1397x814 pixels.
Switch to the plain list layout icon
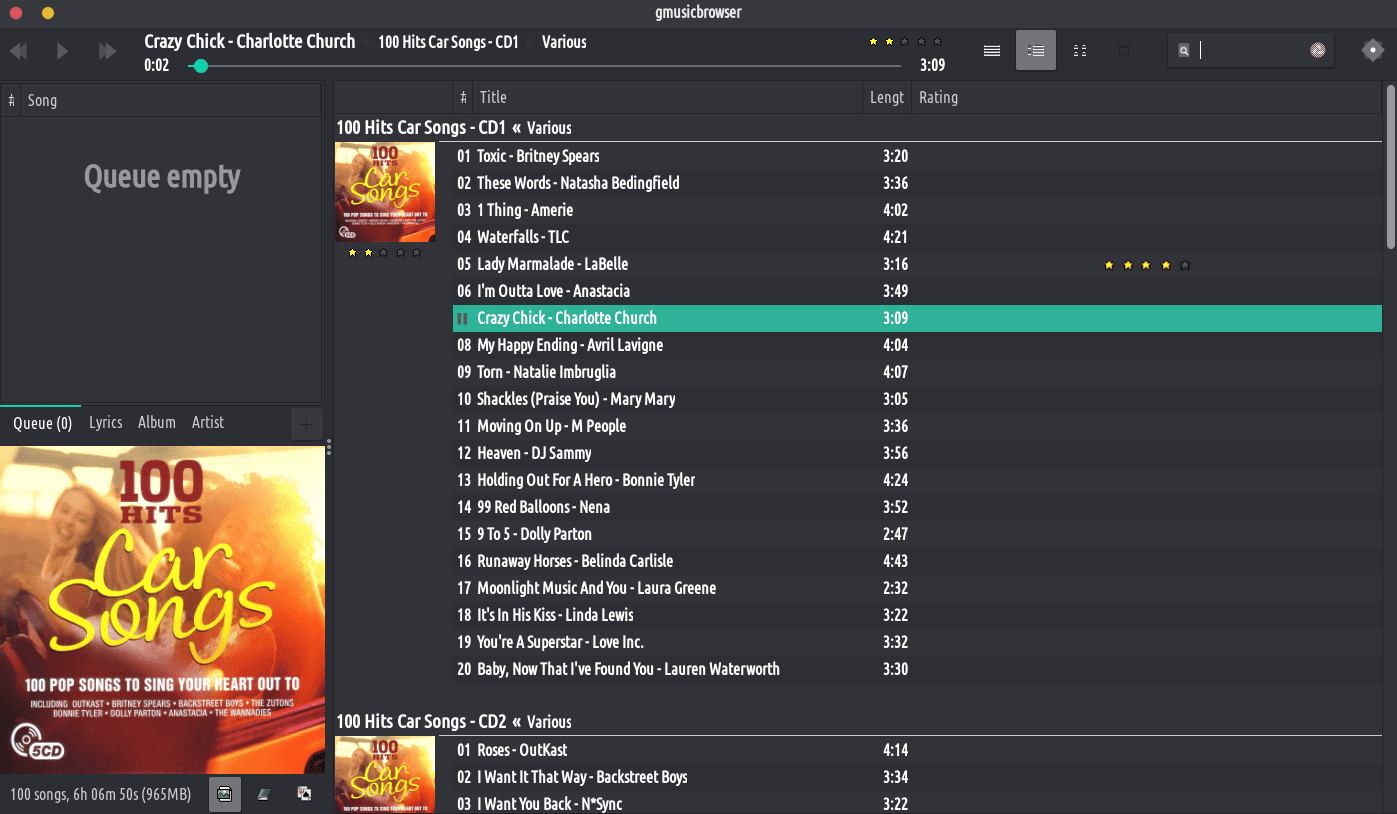(x=992, y=51)
